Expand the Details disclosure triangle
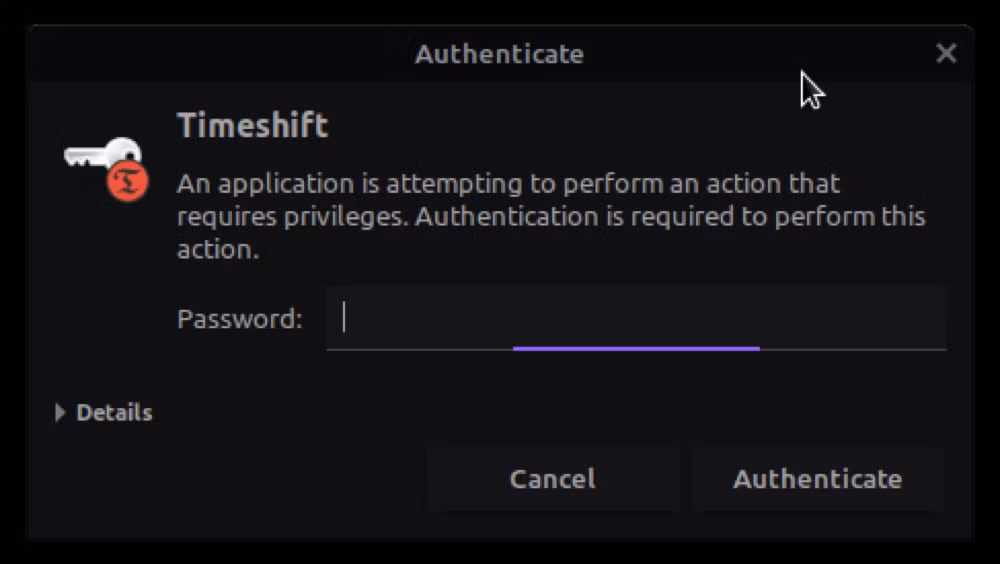This screenshot has height=564, width=1000. (60, 412)
